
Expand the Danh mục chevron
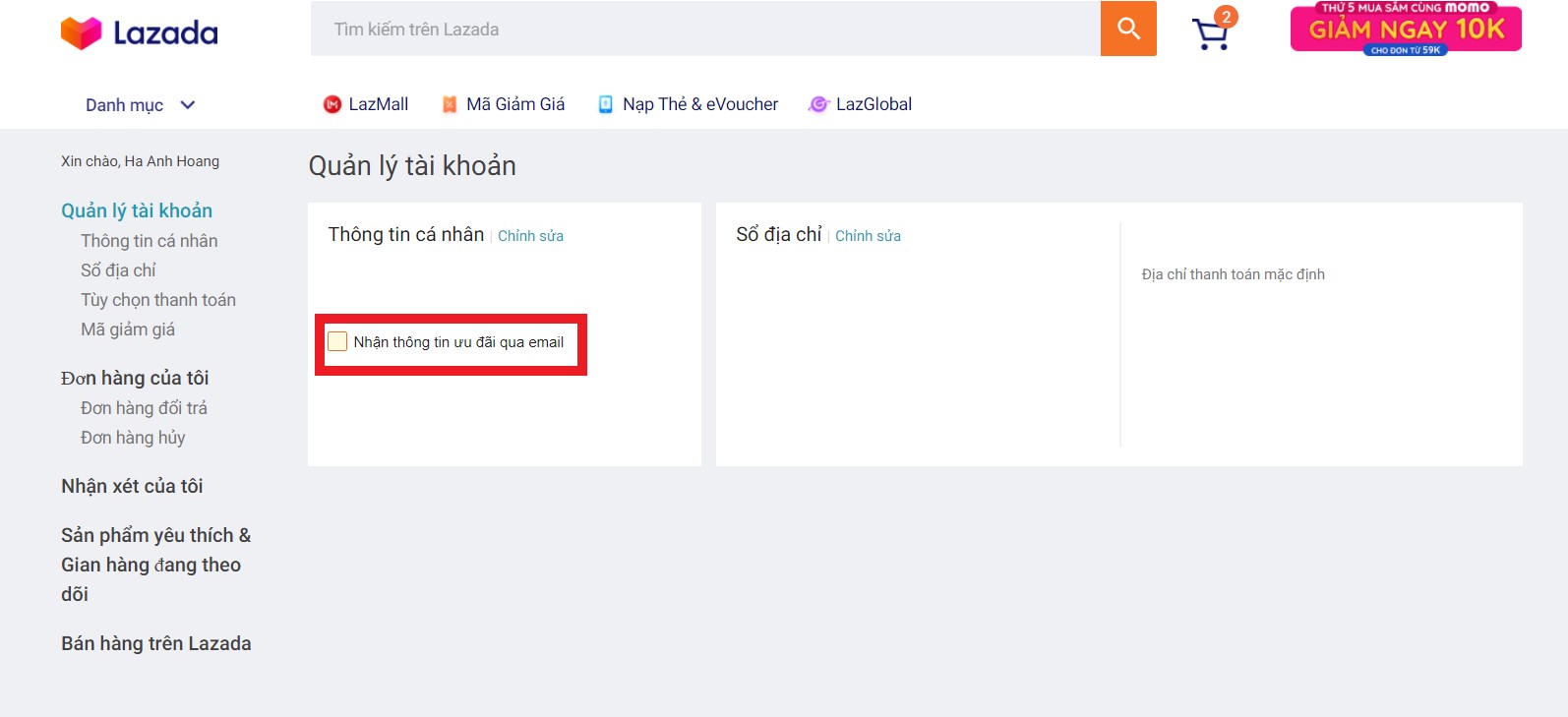click(x=188, y=105)
